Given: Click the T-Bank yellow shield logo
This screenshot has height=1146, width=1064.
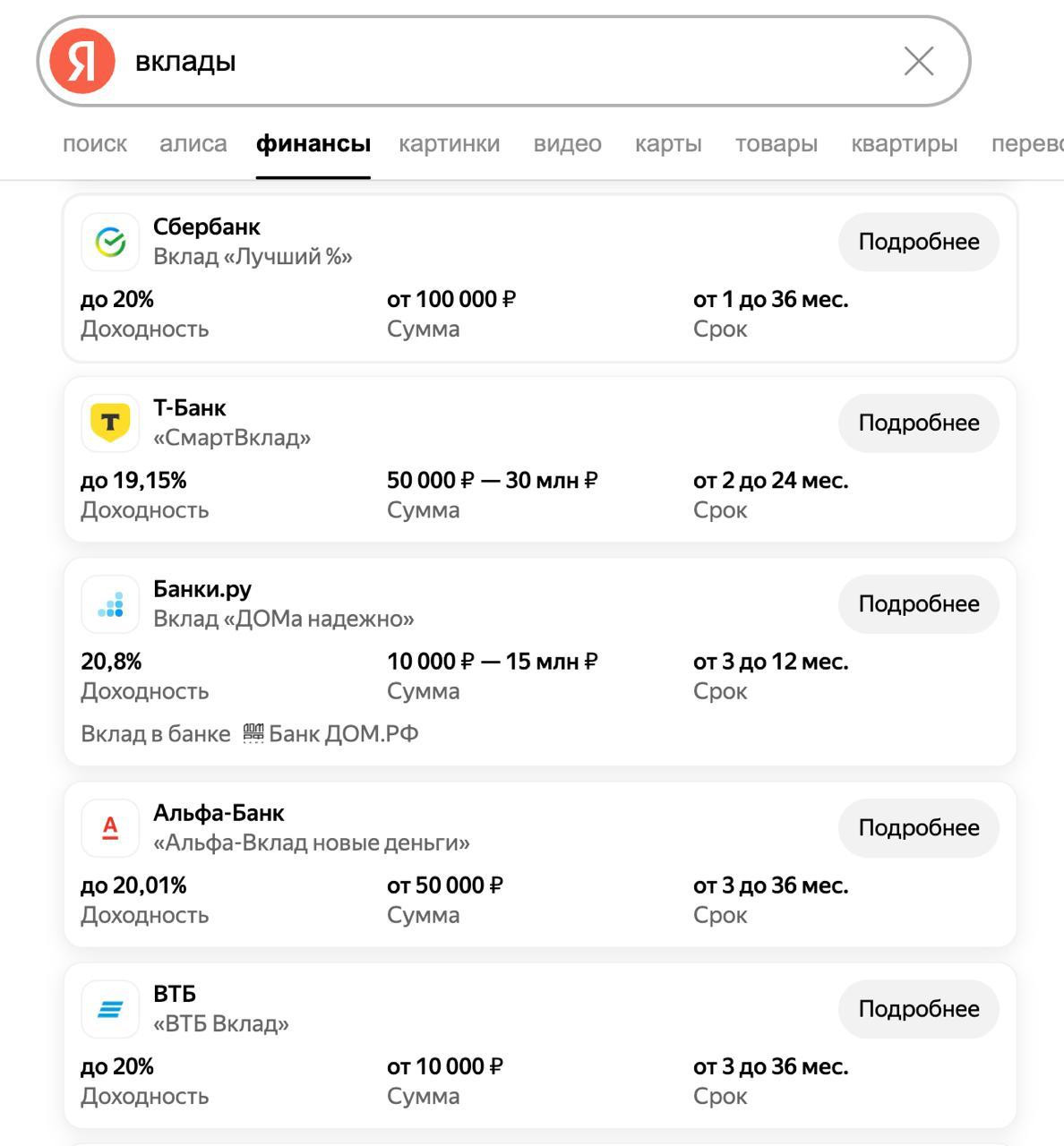Looking at the screenshot, I should pyautogui.click(x=110, y=423).
